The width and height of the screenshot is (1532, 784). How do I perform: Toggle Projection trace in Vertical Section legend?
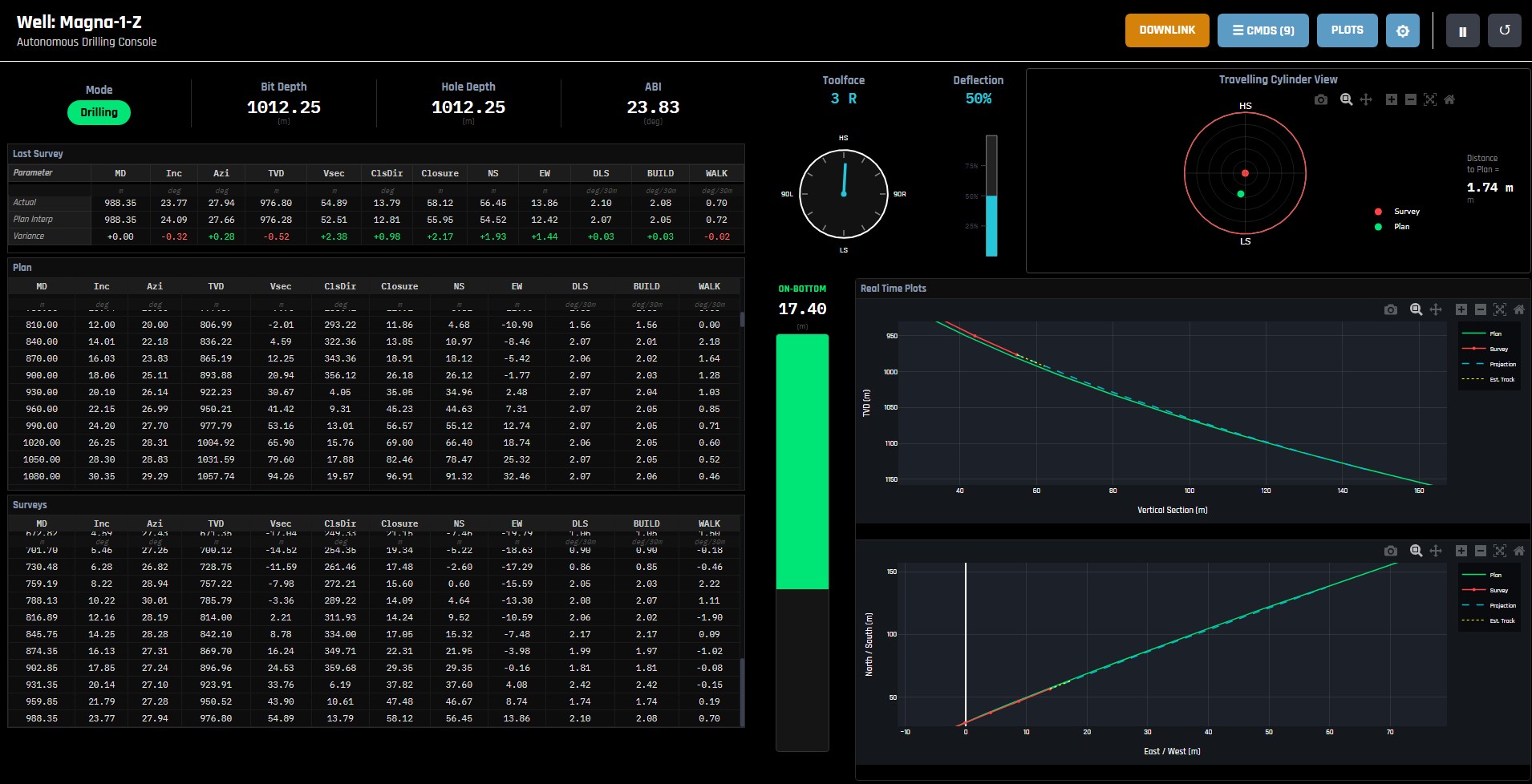(x=1489, y=365)
